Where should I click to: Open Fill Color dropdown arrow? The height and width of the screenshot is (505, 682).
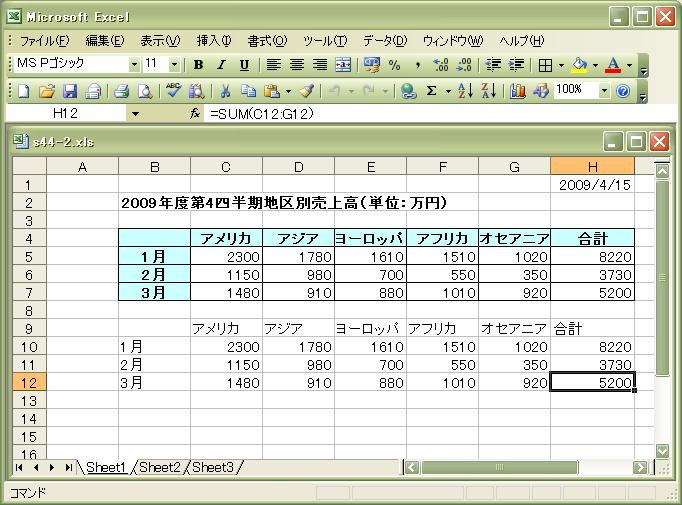[x=595, y=65]
